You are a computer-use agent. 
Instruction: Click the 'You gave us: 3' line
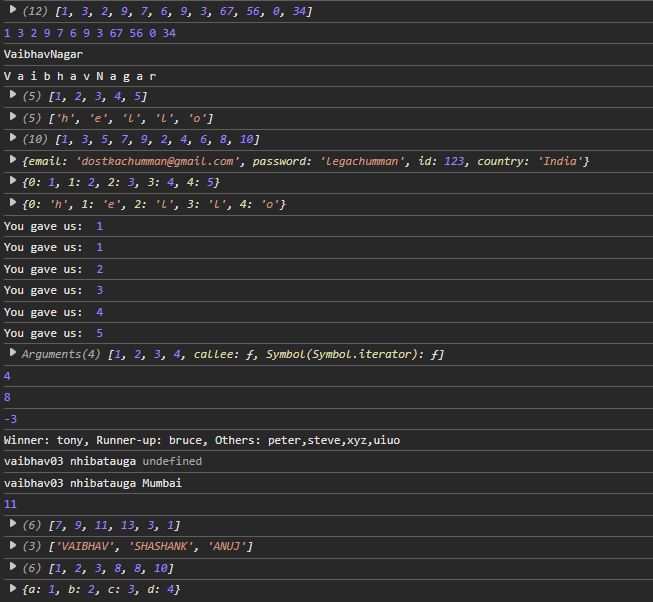53,290
